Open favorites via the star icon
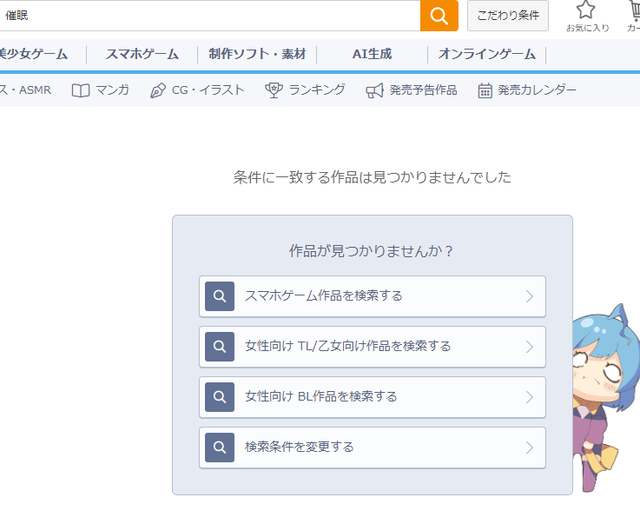The image size is (640, 524). pos(585,9)
